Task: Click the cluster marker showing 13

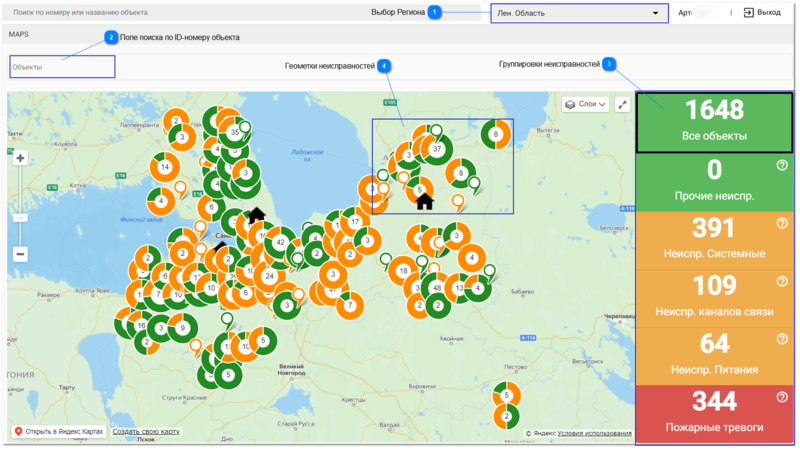Action: coord(459,288)
